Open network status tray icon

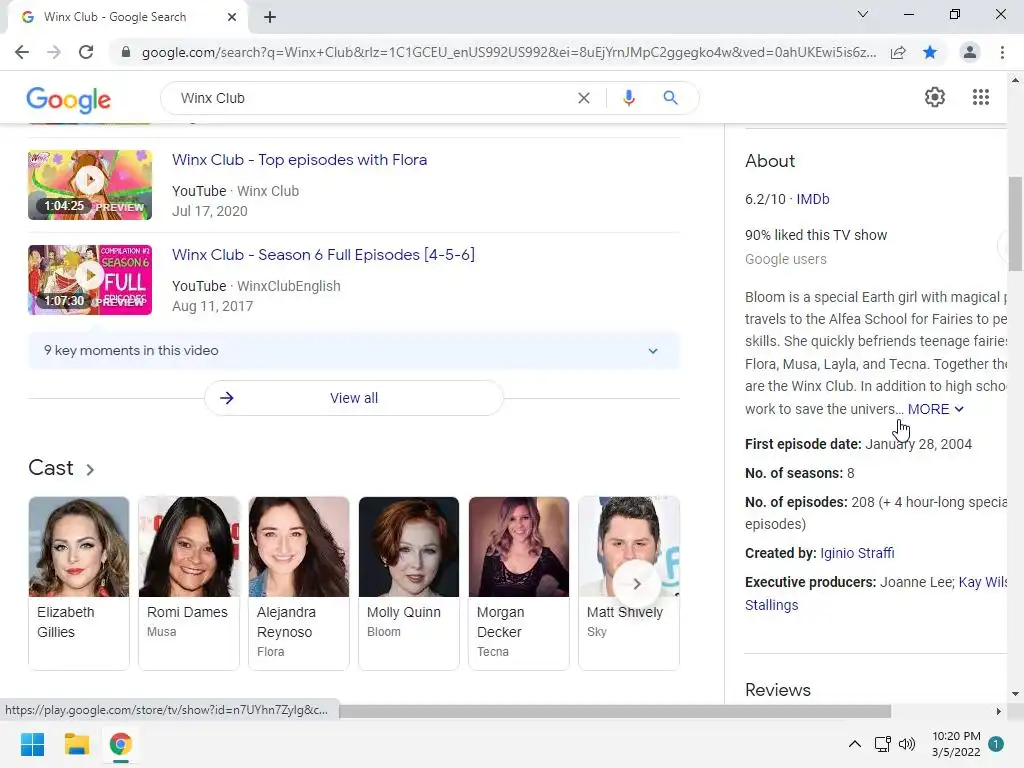tap(882, 744)
